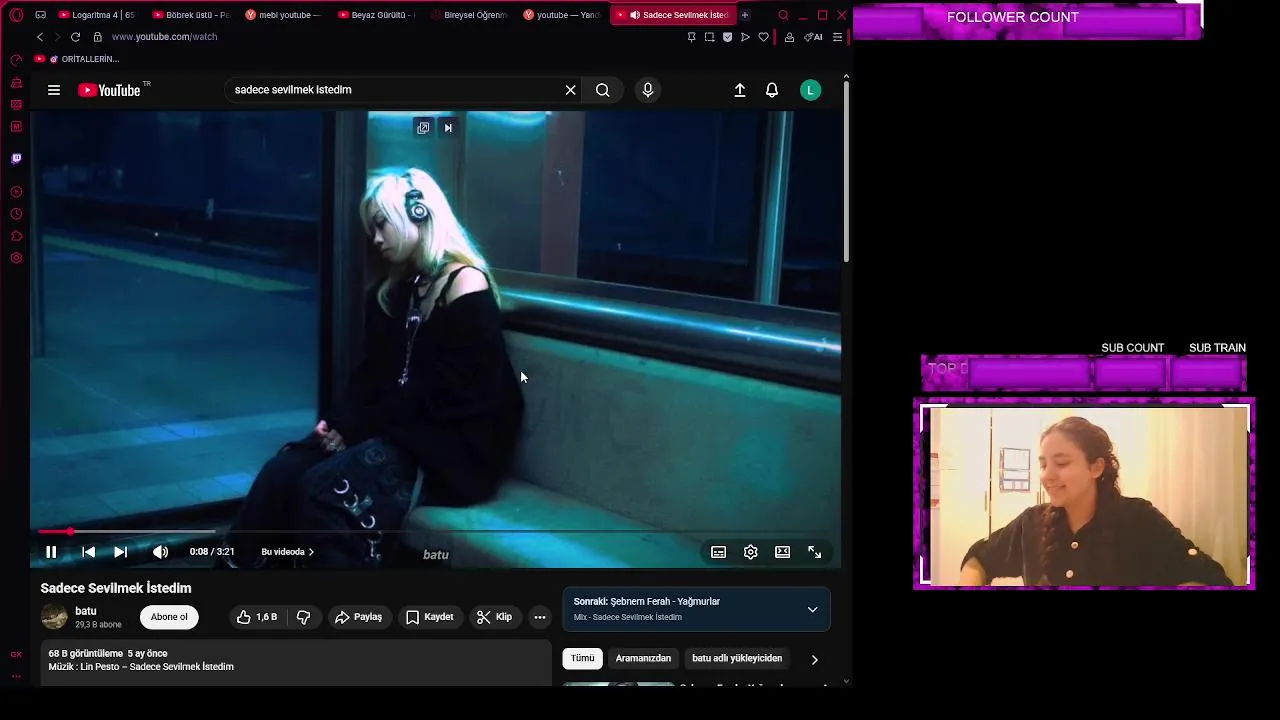The width and height of the screenshot is (1280, 720).
Task: Click 'Sadece Sevilmek İstedim' video title
Action: pyautogui.click(x=116, y=588)
